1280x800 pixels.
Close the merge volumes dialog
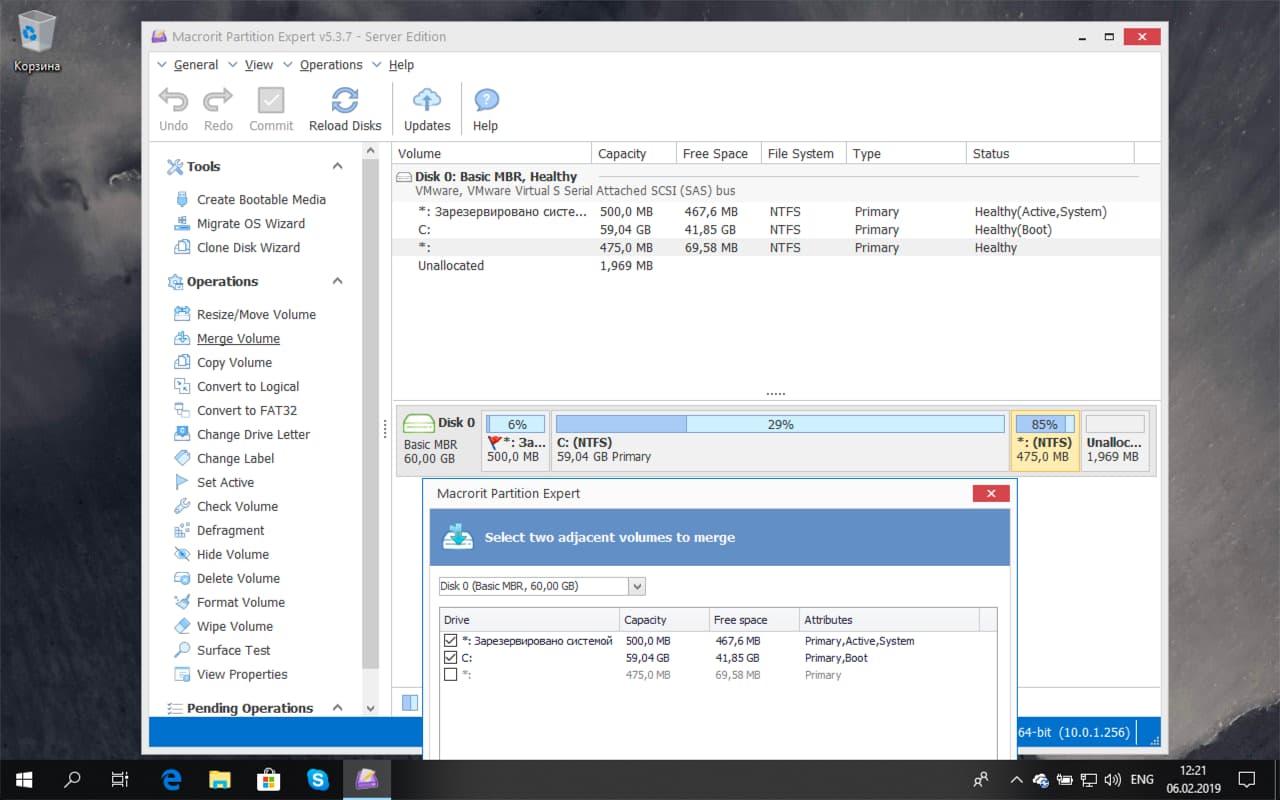(990, 493)
